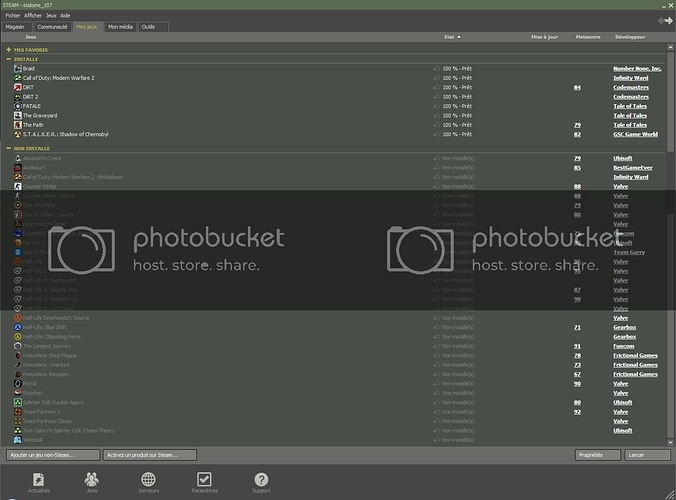The image size is (676, 500).
Task: Click the Team Fortress 2 game icon
Action: click(x=18, y=412)
